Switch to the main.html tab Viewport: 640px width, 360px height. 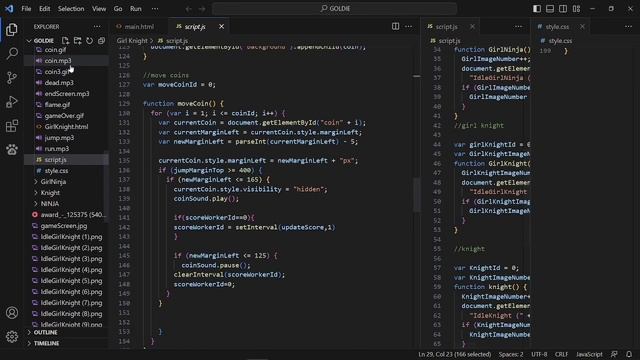(x=139, y=27)
